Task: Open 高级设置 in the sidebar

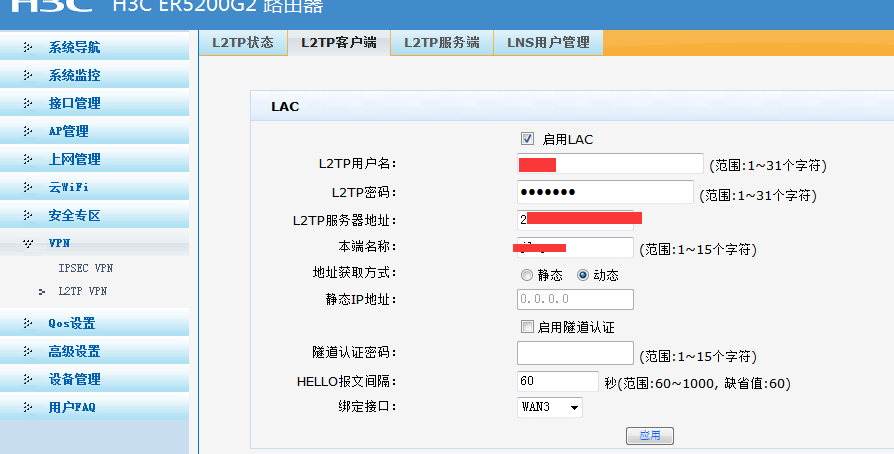Action: click(x=74, y=351)
